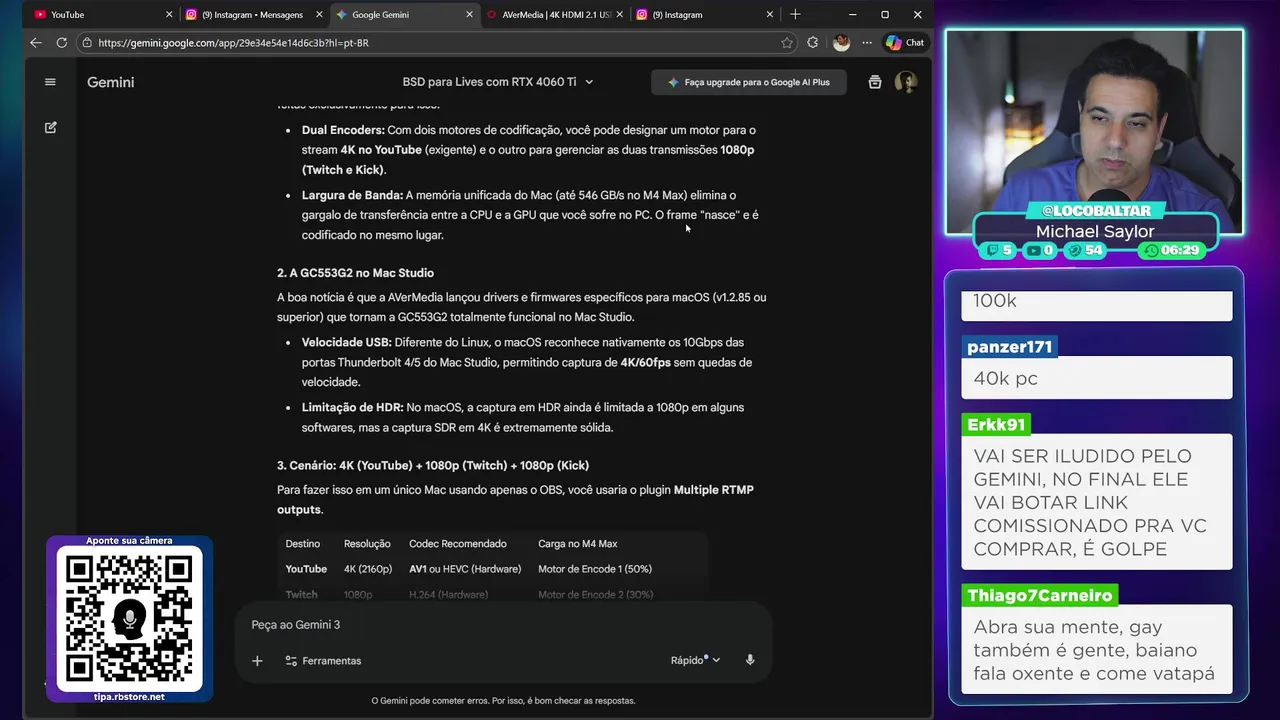Click the Dual Encoders bullet heading

click(343, 130)
